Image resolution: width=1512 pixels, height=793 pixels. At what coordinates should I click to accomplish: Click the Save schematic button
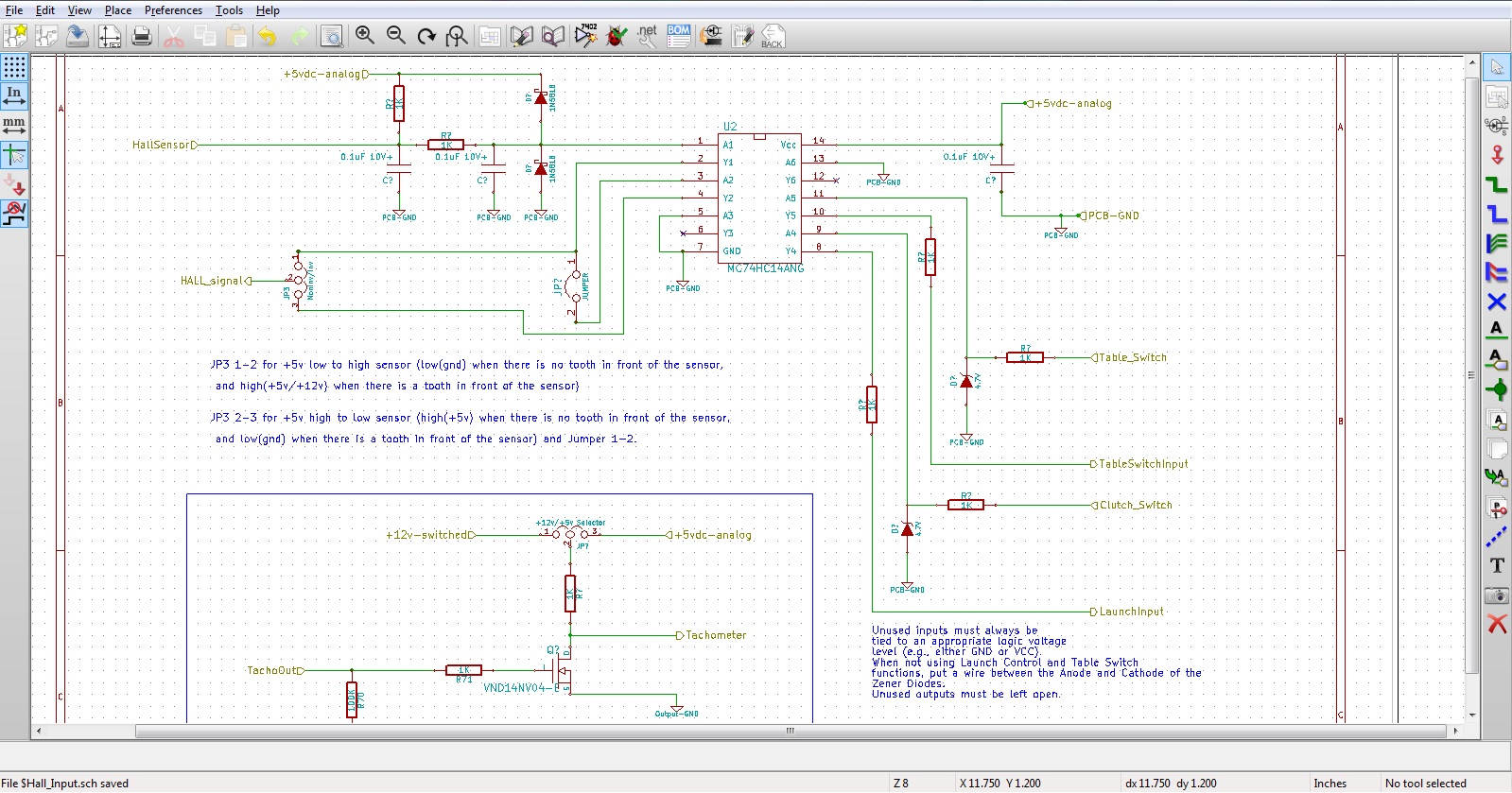click(x=78, y=37)
